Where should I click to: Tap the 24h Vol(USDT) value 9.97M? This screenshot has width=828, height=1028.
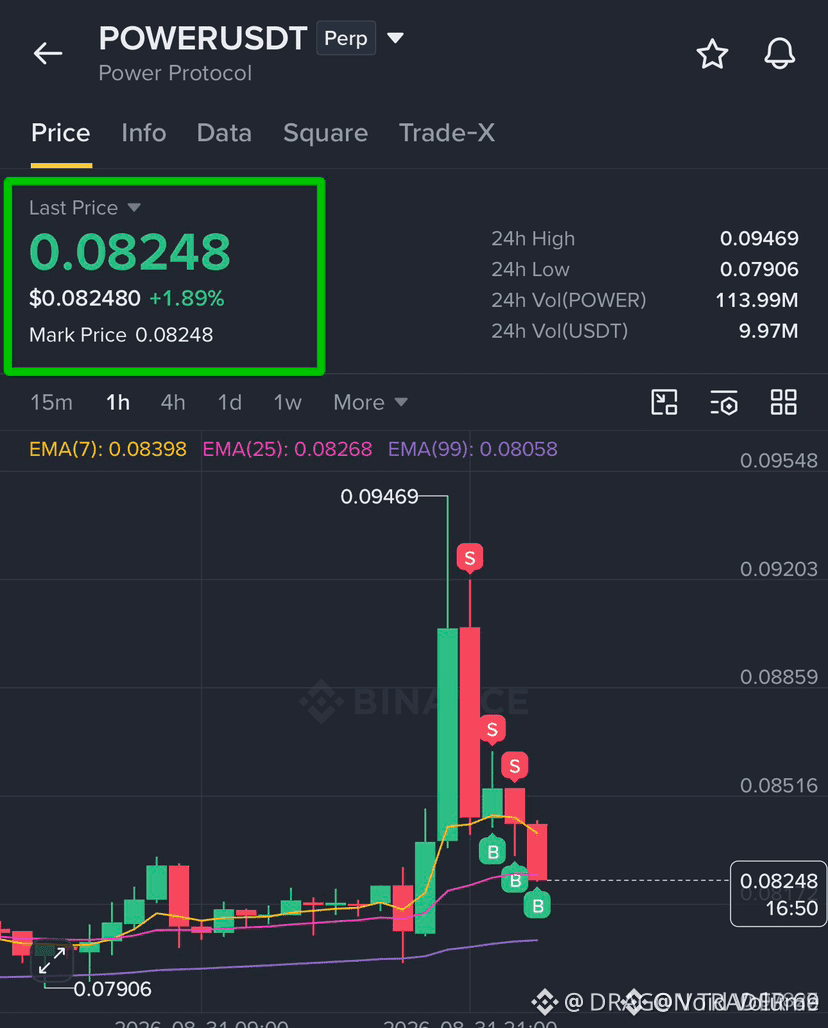768,331
